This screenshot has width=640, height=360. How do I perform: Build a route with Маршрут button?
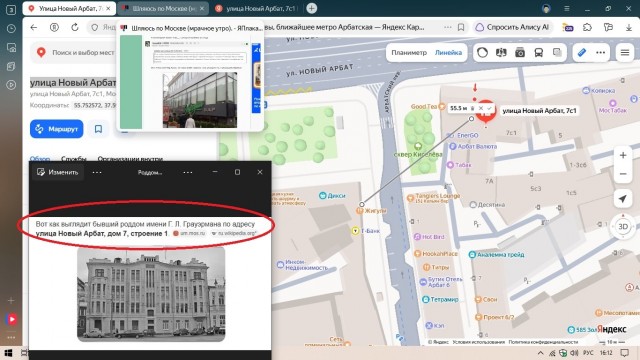pos(56,129)
